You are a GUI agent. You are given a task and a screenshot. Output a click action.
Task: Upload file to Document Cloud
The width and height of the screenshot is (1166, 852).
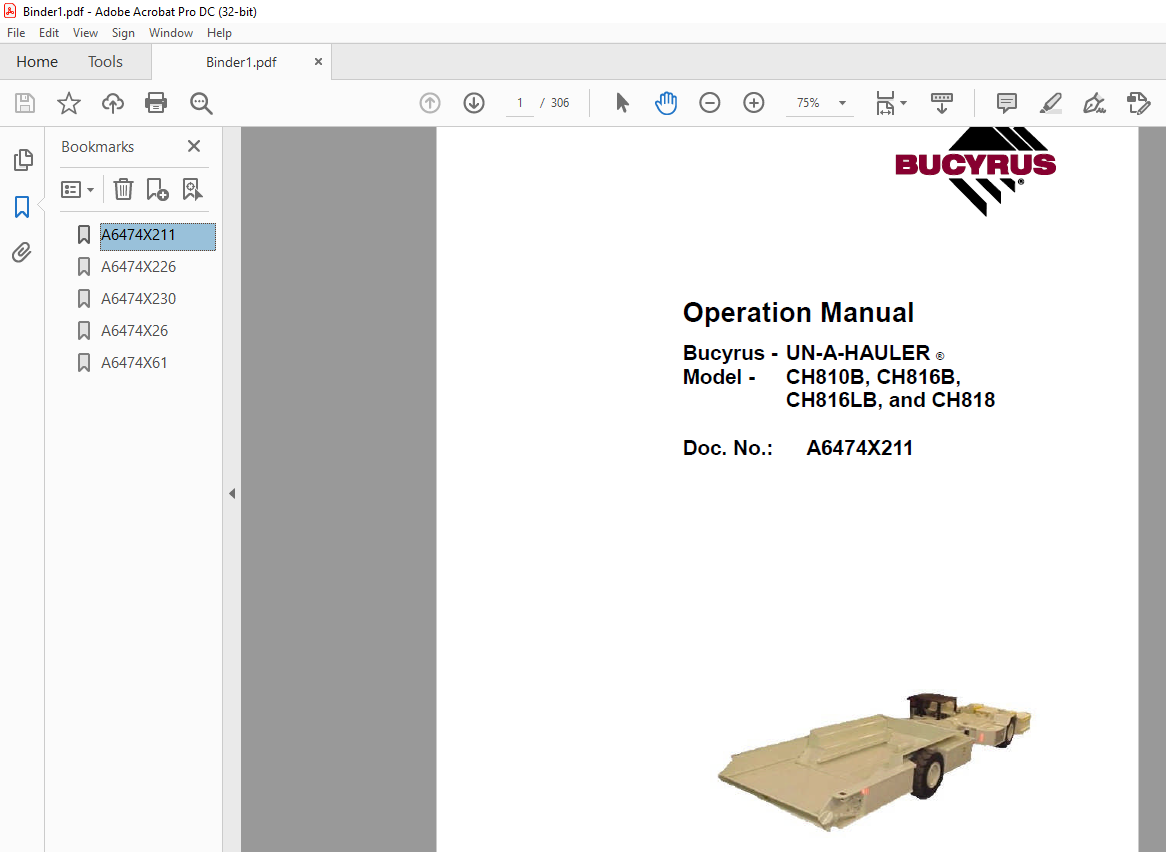click(x=113, y=103)
